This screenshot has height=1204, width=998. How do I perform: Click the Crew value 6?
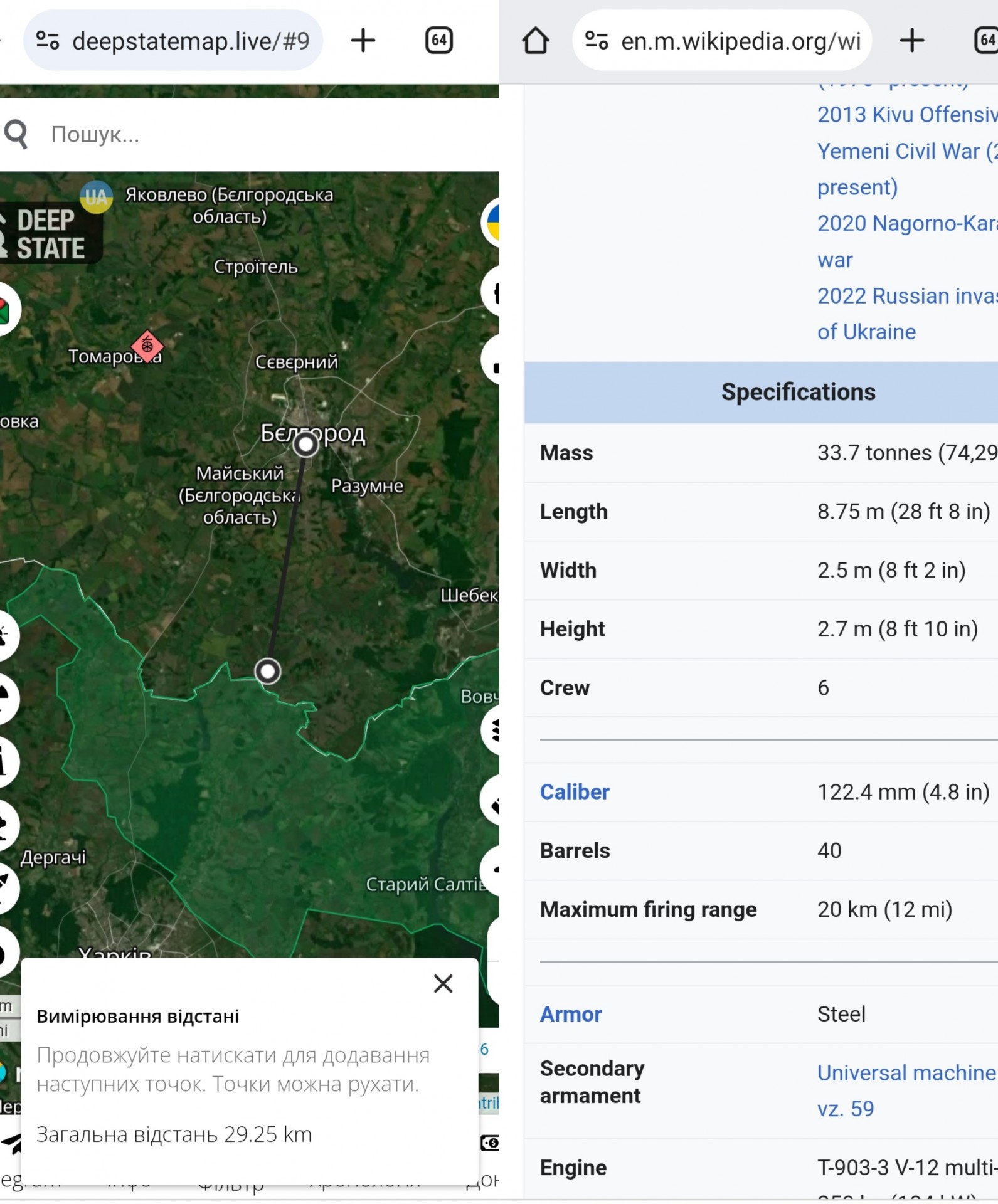click(823, 688)
